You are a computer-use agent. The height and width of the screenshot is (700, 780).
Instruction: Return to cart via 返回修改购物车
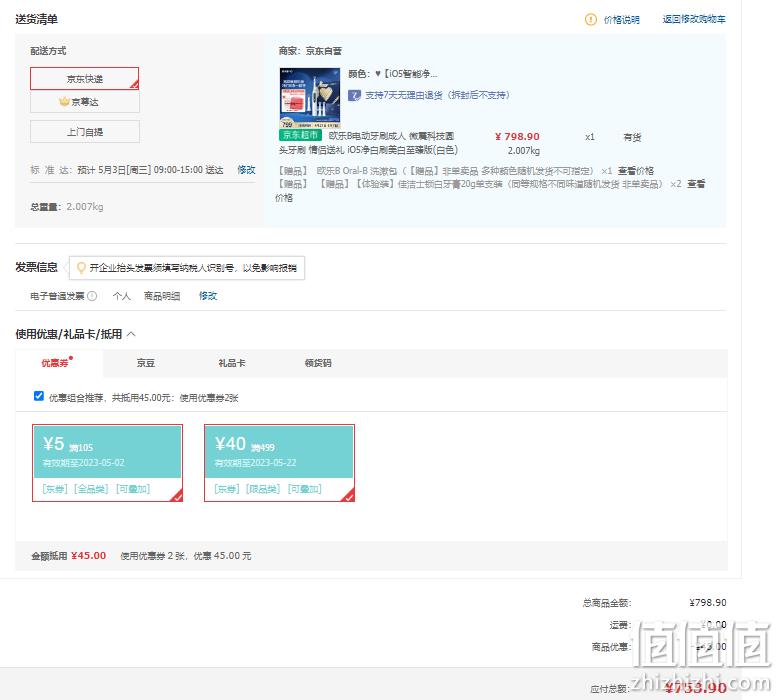coord(694,19)
